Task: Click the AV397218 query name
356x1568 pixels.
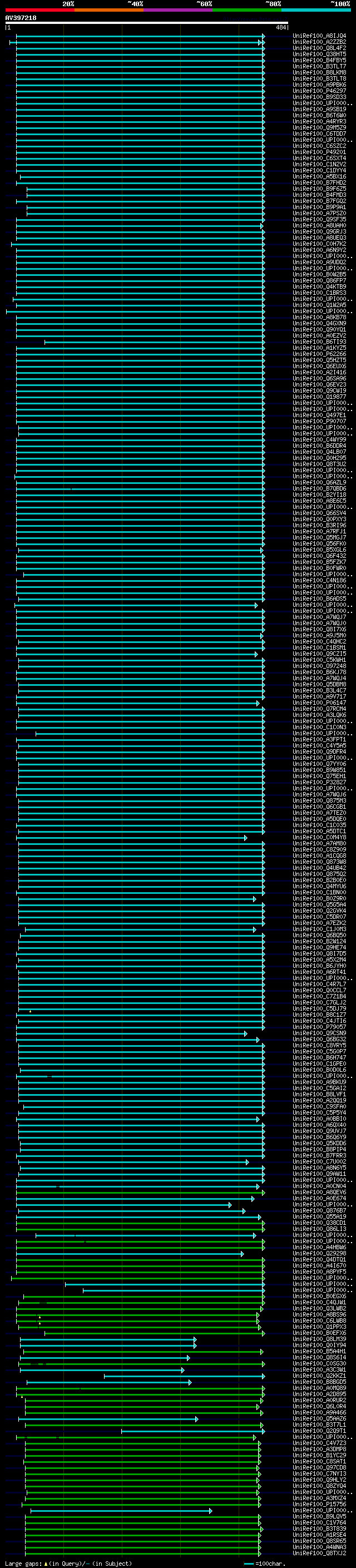Action: tap(21, 18)
